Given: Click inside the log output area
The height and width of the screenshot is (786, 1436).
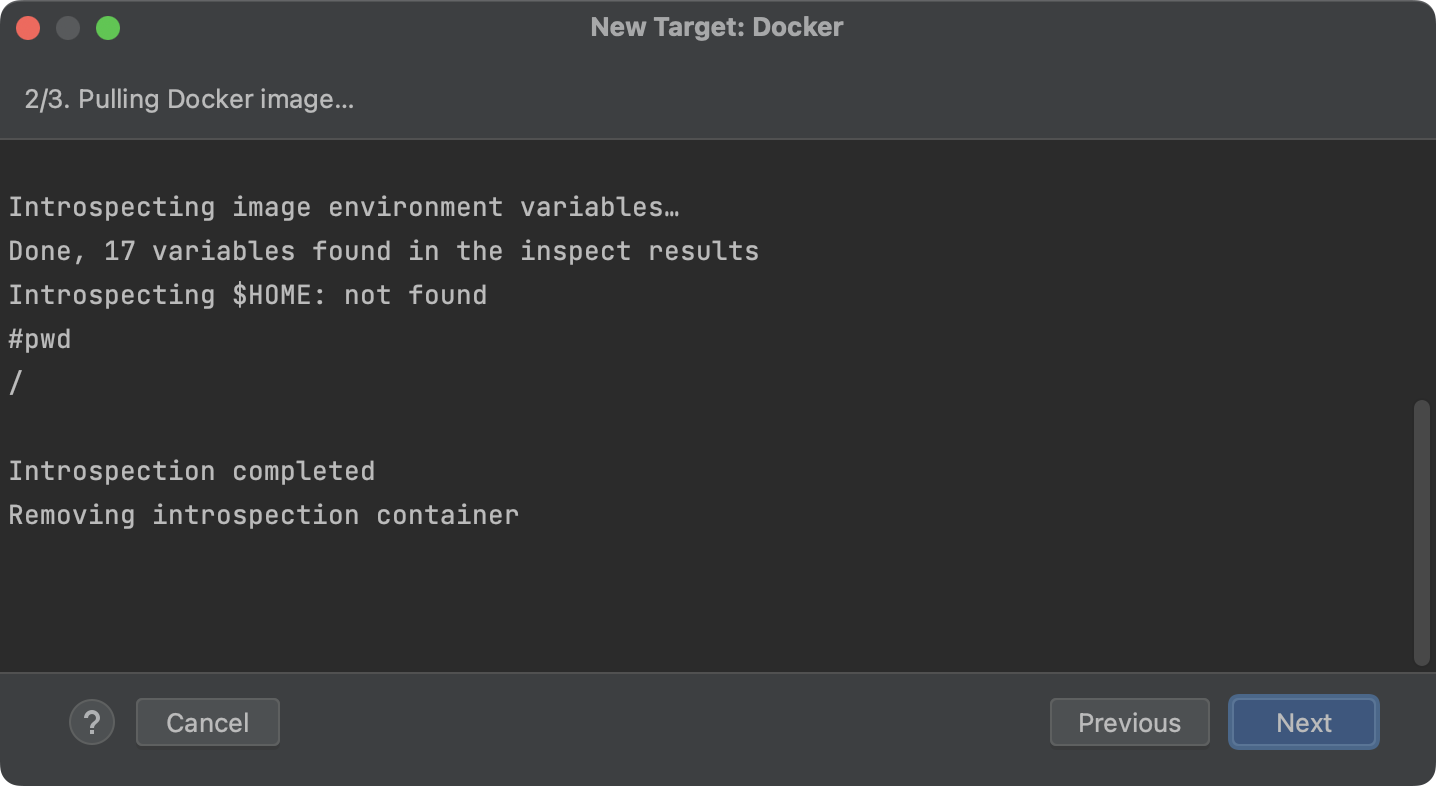Looking at the screenshot, I should pyautogui.click(x=700, y=600).
